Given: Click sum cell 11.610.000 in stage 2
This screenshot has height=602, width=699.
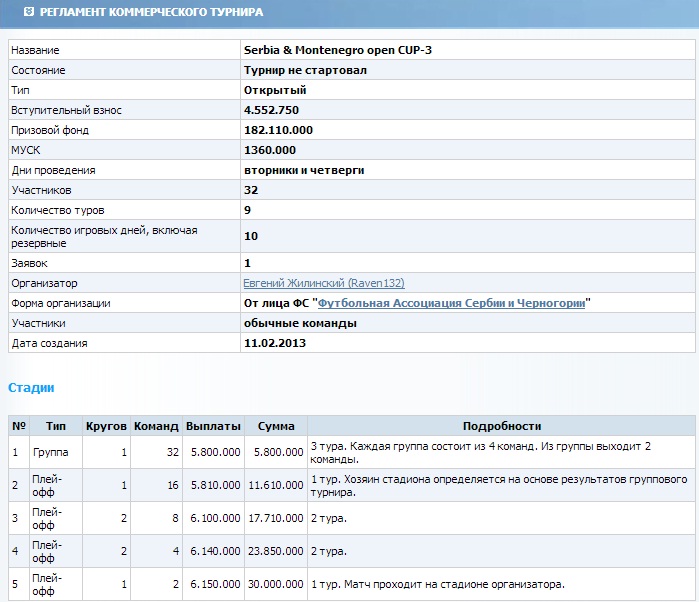Looking at the screenshot, I should (276, 485).
